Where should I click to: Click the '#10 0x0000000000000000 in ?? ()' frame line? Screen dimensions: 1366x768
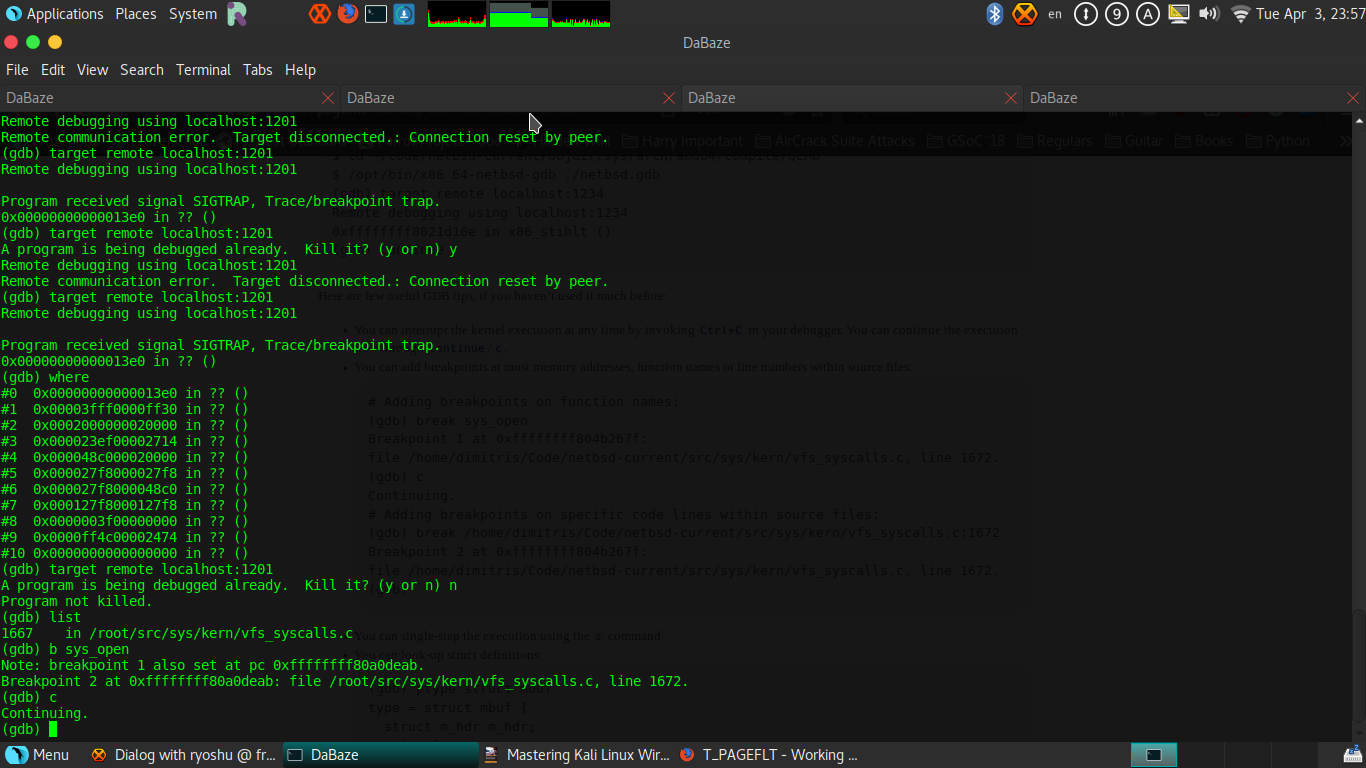(125, 553)
